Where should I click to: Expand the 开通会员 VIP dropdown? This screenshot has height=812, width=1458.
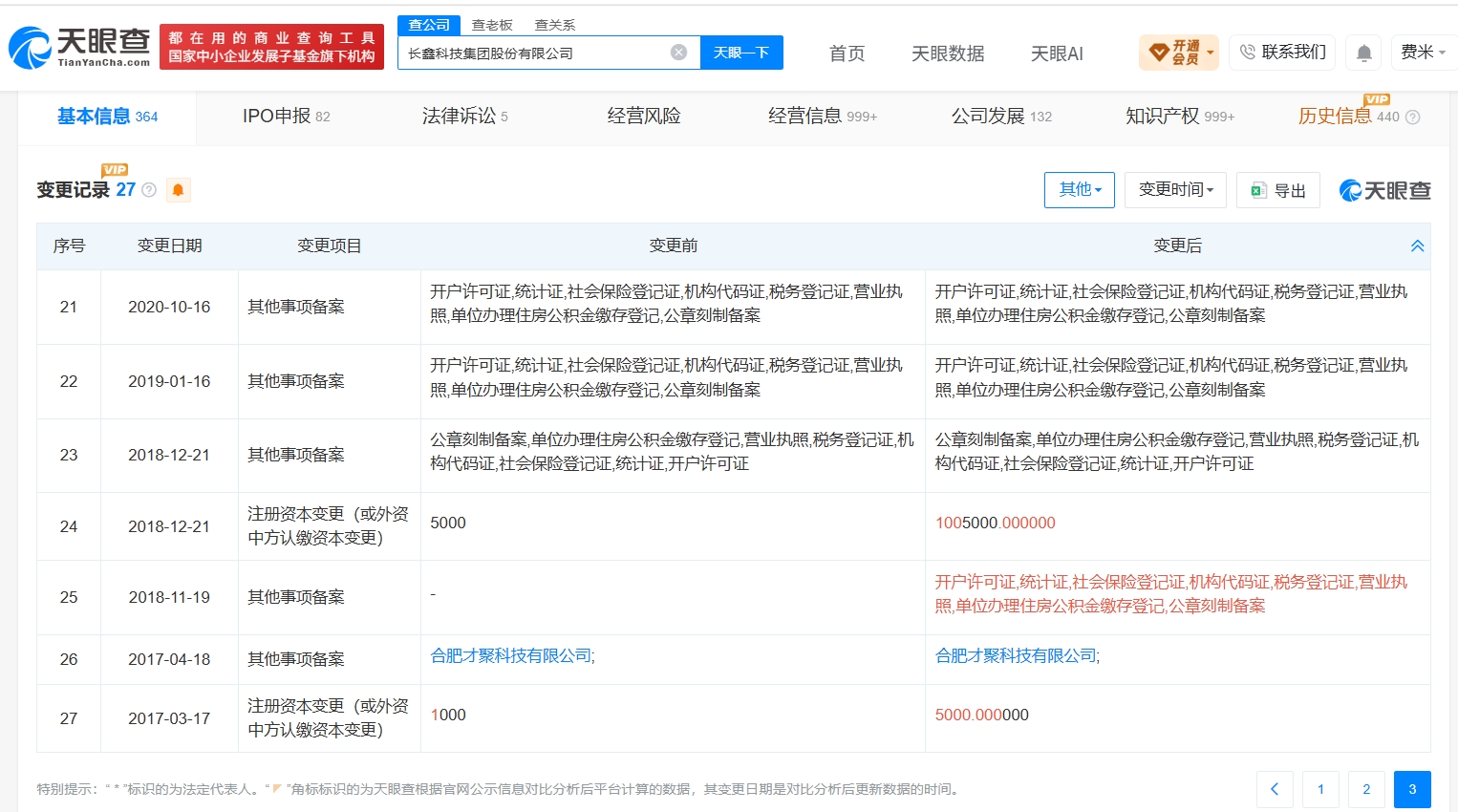pyautogui.click(x=1179, y=53)
